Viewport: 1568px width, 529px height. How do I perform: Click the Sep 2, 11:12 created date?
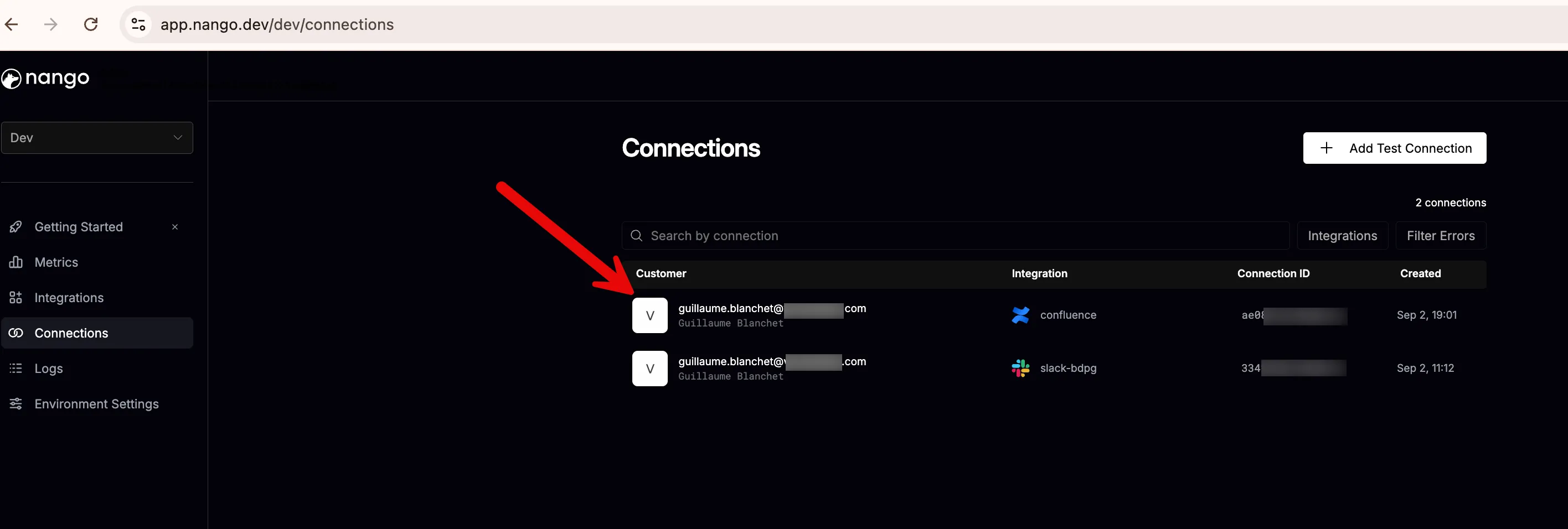[1425, 368]
